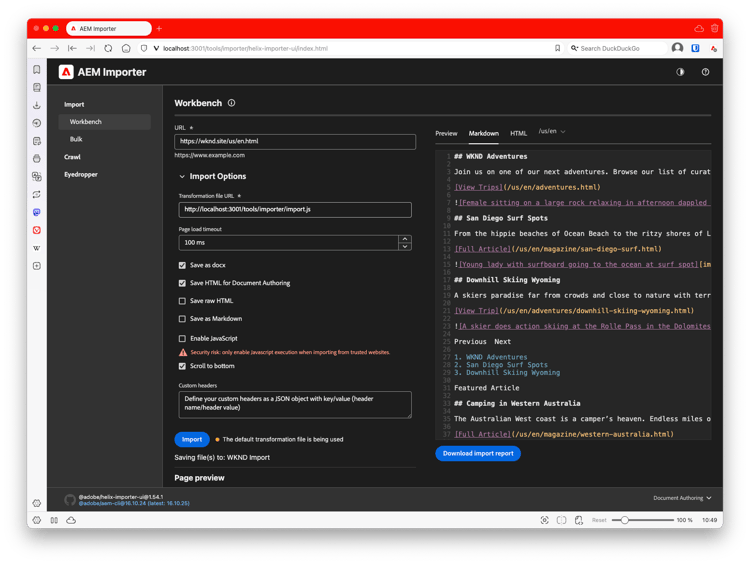The width and height of the screenshot is (750, 564).
Task: Open the window/tabs panel icon below notes
Action: coord(37,158)
